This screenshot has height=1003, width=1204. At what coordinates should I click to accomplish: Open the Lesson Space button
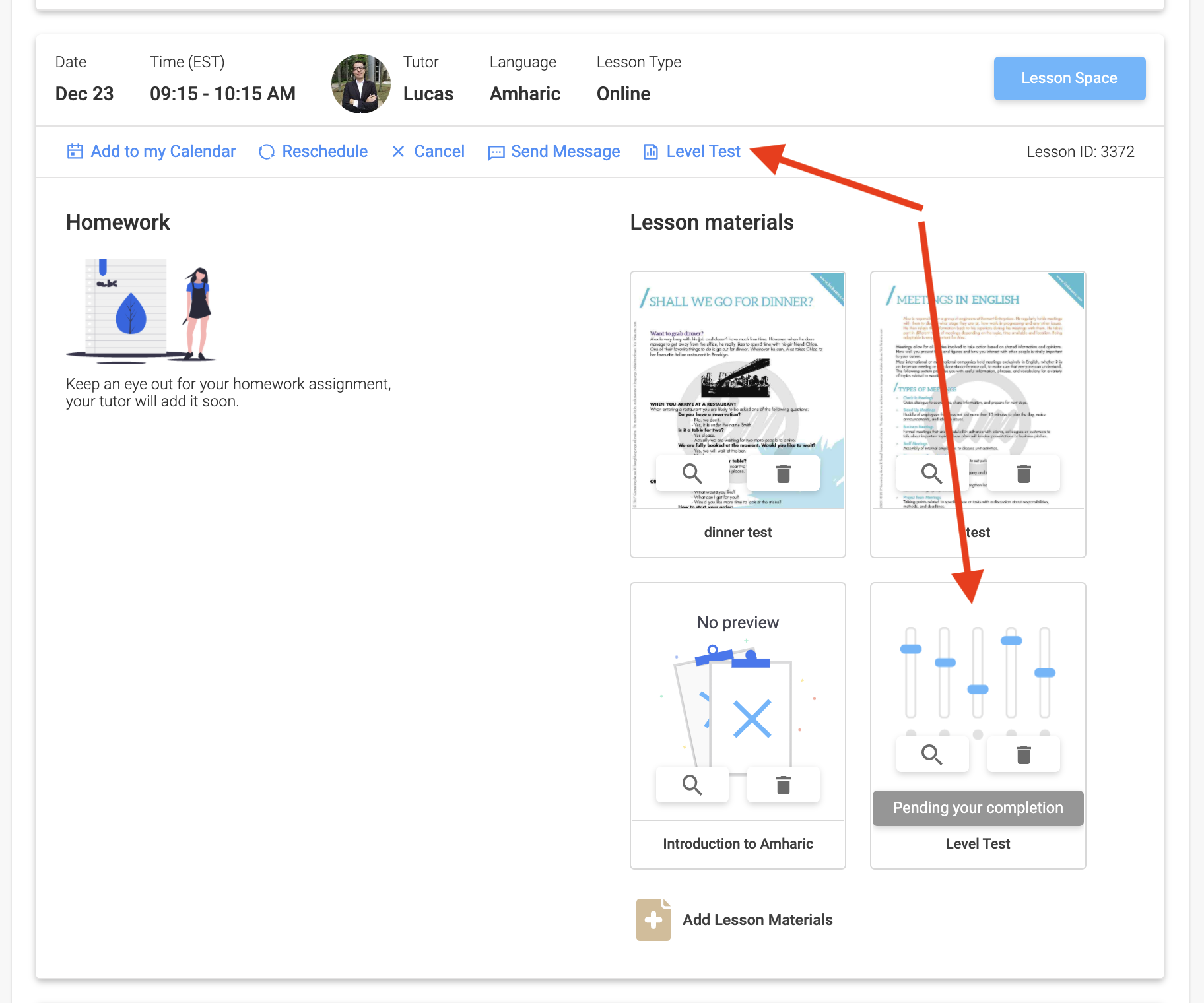coord(1069,79)
